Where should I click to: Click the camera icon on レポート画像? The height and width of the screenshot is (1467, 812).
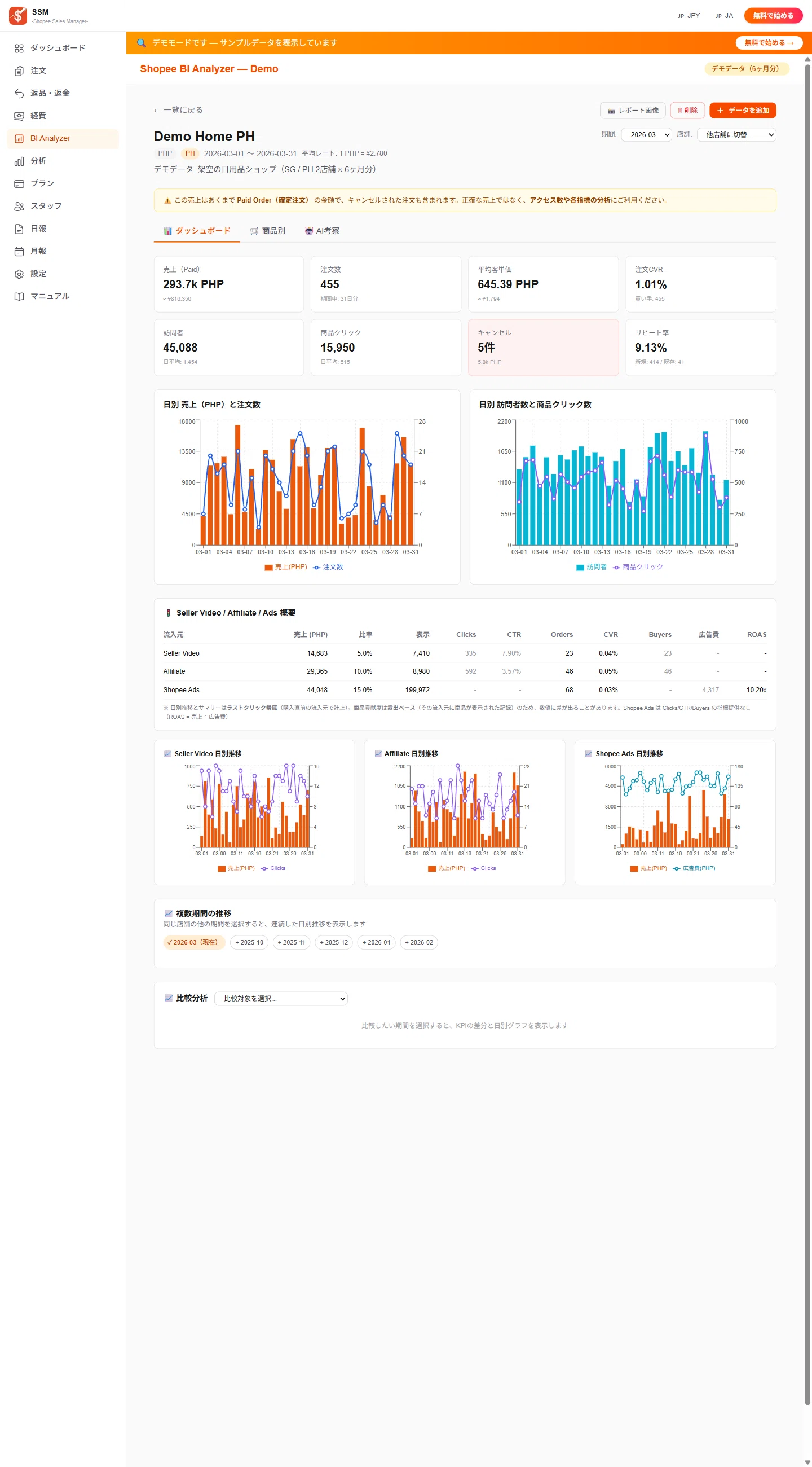coord(612,111)
